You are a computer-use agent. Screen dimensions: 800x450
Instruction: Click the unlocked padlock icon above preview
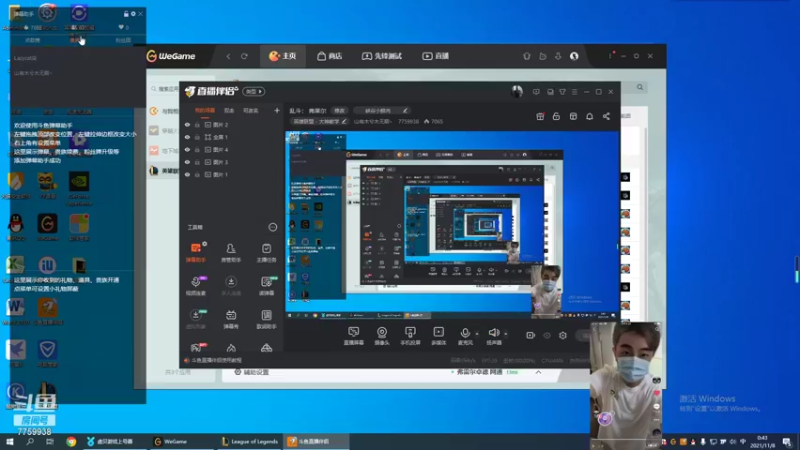pos(556,116)
